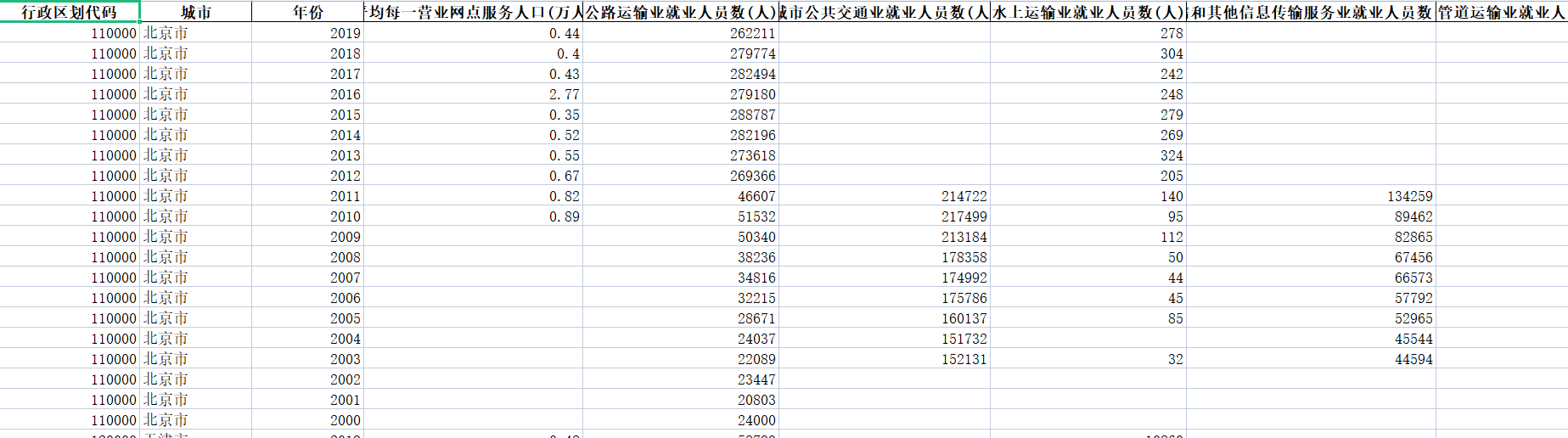The width and height of the screenshot is (1568, 438).
Task: Choose the cell containing 57792
Action: pos(1312,298)
